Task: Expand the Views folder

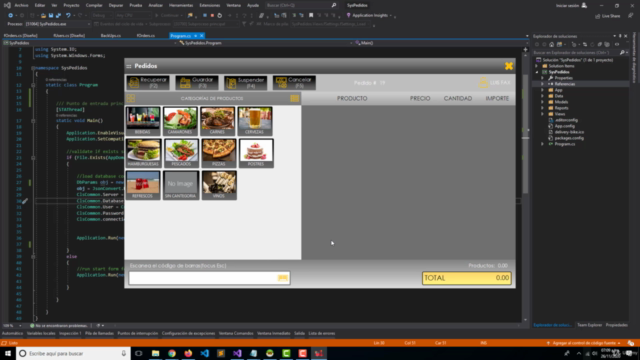Action: point(542,114)
